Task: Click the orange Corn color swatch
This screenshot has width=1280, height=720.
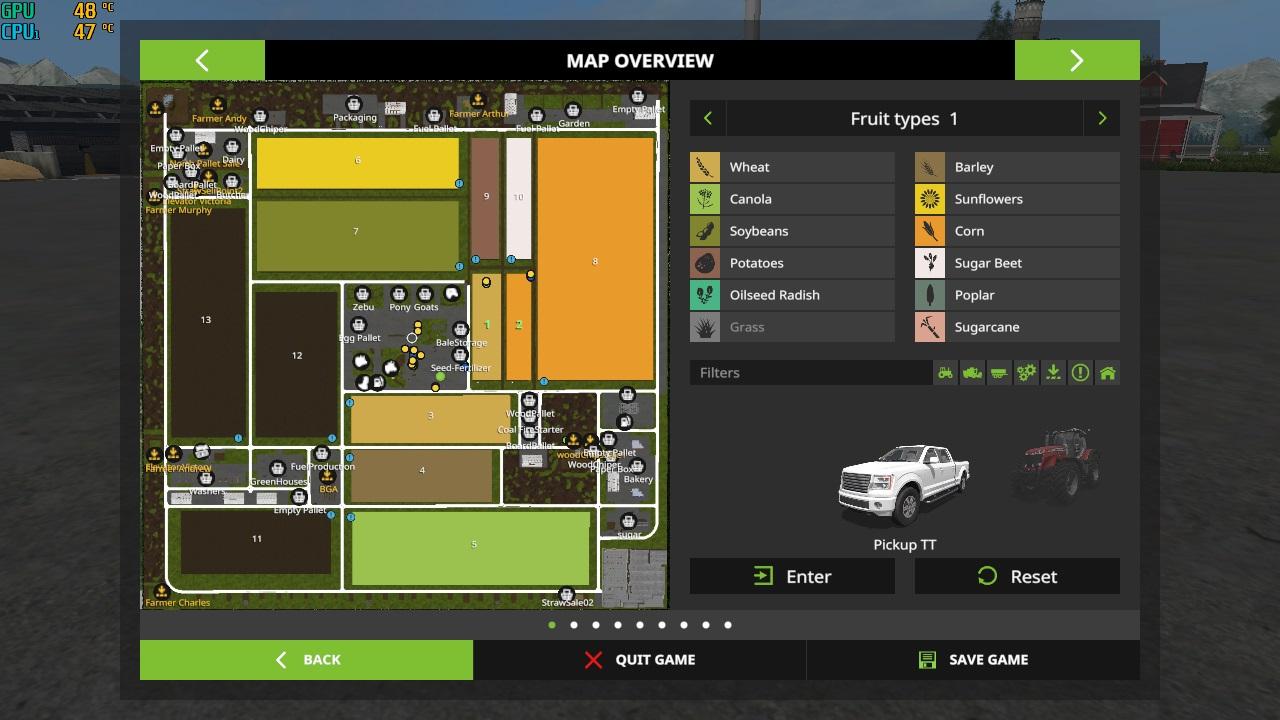Action: 930,231
